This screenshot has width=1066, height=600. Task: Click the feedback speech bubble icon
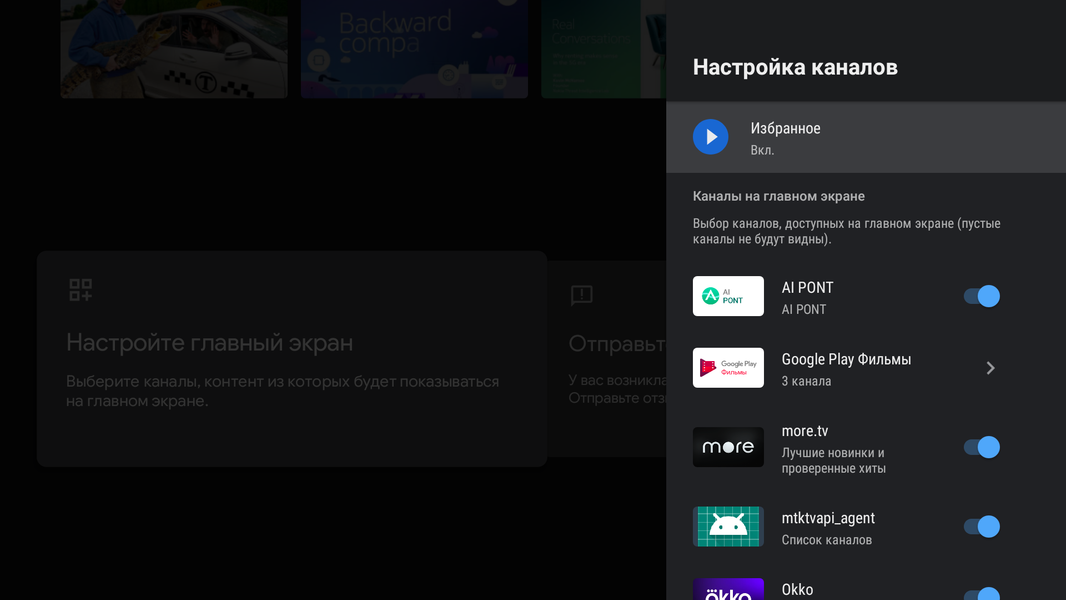pos(582,295)
